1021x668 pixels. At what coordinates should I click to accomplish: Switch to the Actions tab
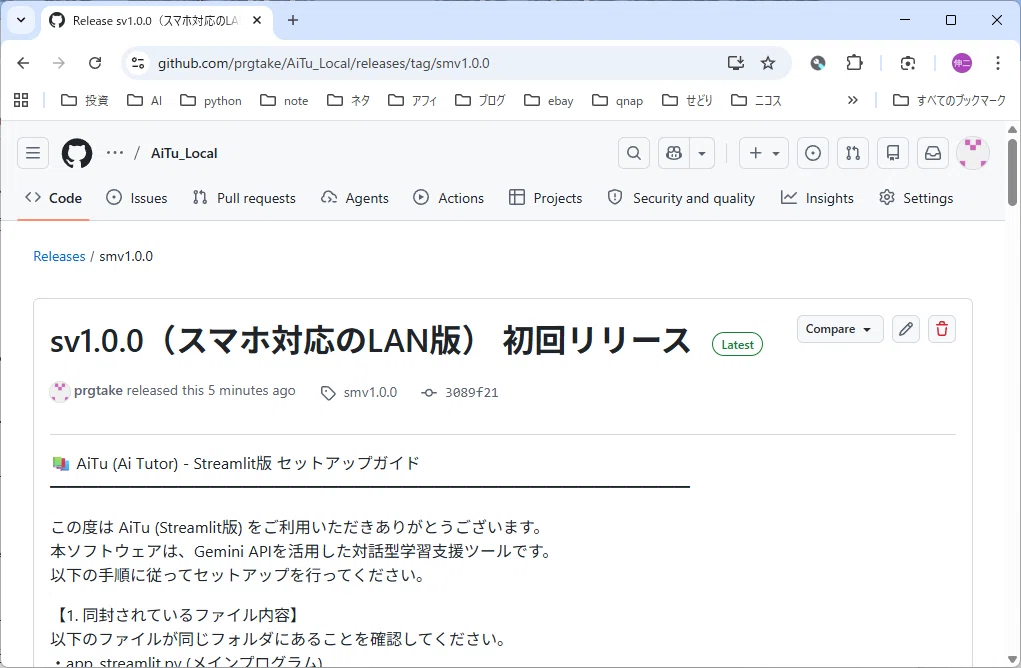click(449, 198)
